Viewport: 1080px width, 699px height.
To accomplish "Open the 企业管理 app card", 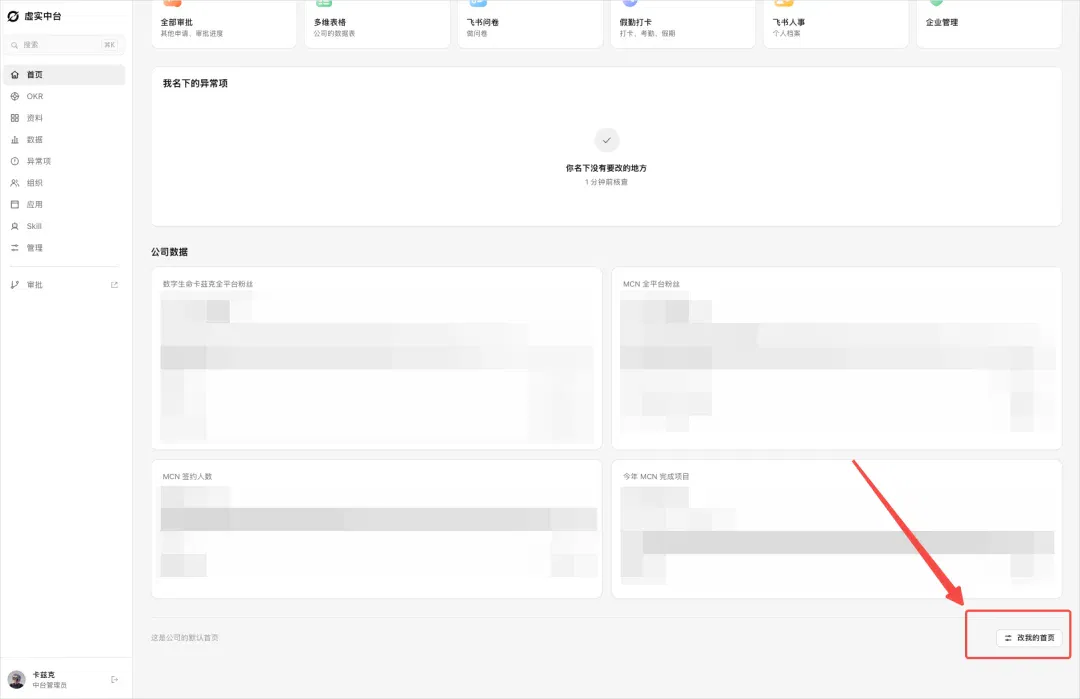I will point(989,24).
